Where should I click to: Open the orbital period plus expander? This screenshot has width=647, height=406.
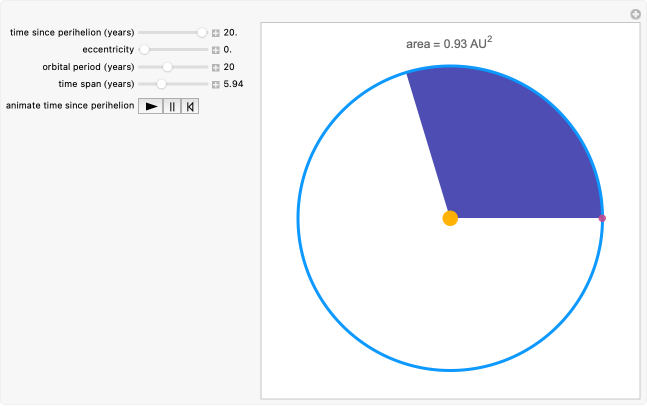pos(216,67)
